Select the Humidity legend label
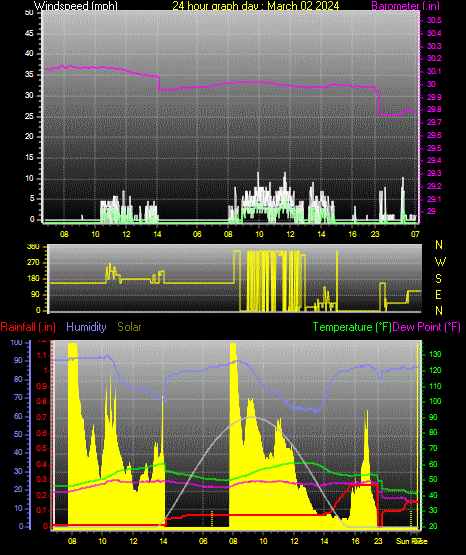Image resolution: width=466 pixels, height=555 pixels. 86,327
